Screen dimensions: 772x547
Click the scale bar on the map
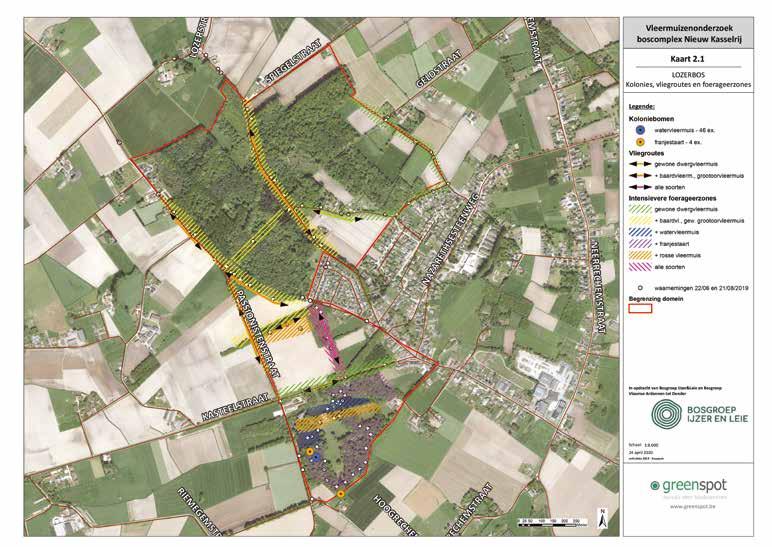click(551, 520)
